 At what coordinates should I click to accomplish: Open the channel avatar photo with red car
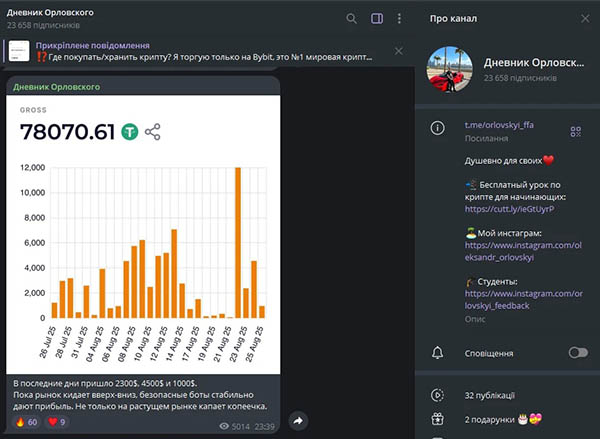tap(450, 70)
